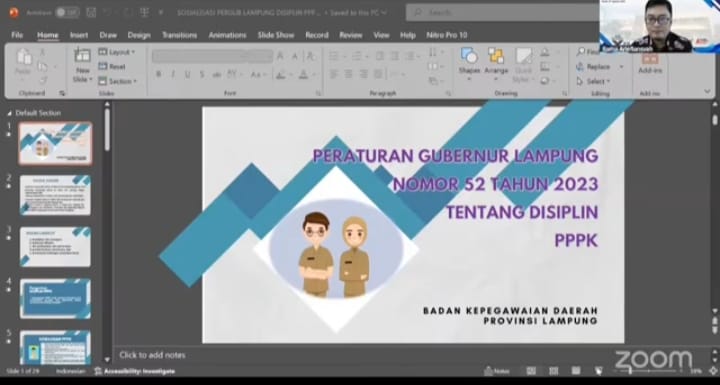720x385 pixels.
Task: Toggle Underline formatting
Action: click(x=187, y=74)
